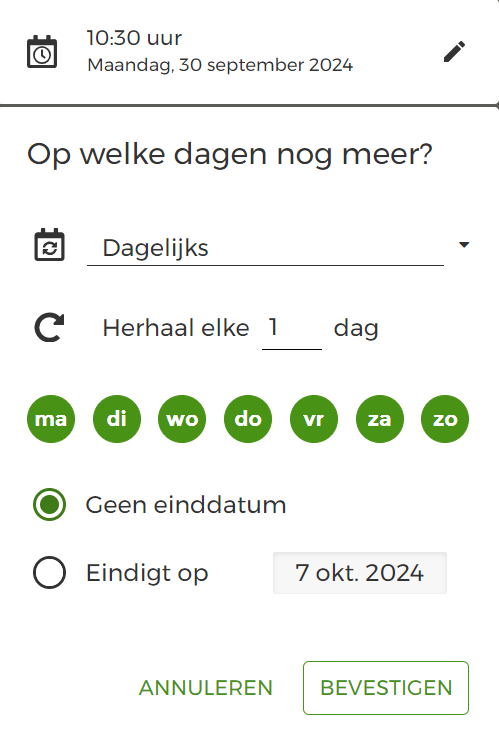Toggle the 'ma' Monday day circle
The image size is (499, 756).
(51, 419)
